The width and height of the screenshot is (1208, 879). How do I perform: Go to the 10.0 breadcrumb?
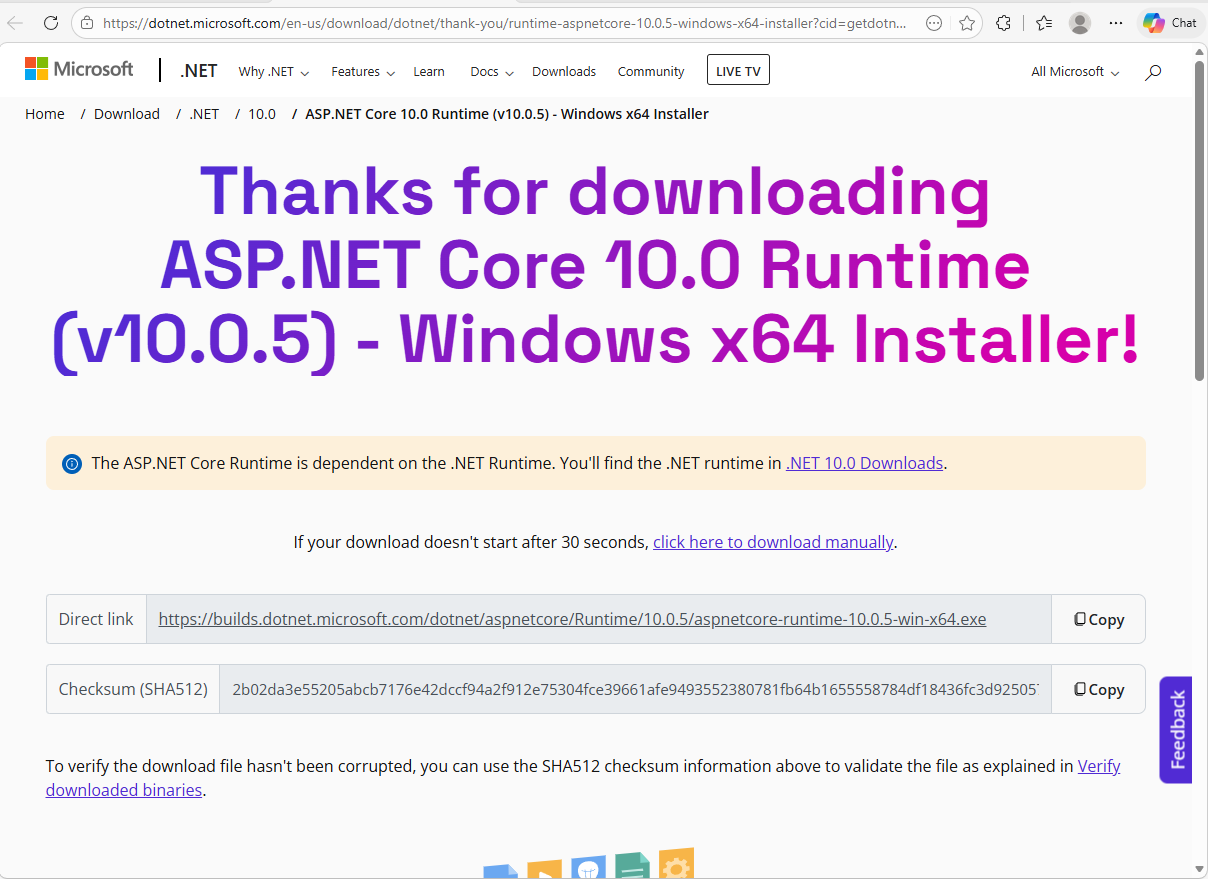[262, 114]
